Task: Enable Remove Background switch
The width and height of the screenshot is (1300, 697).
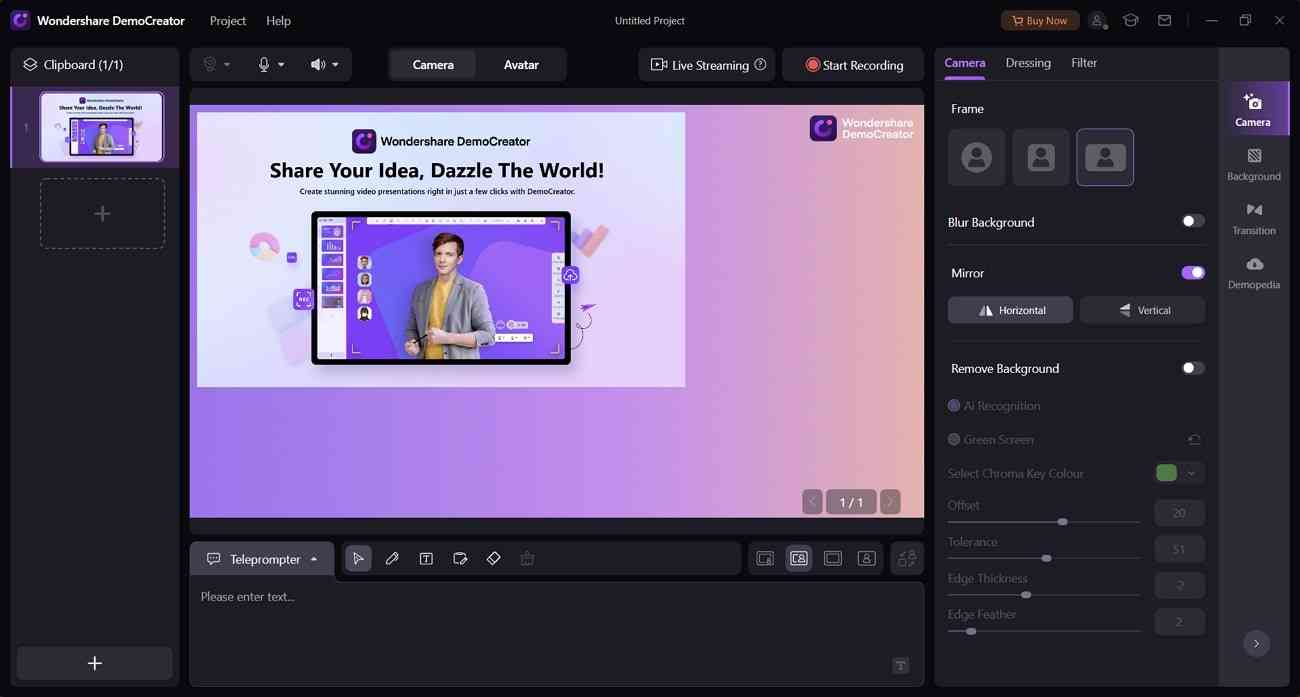Action: [x=1192, y=368]
